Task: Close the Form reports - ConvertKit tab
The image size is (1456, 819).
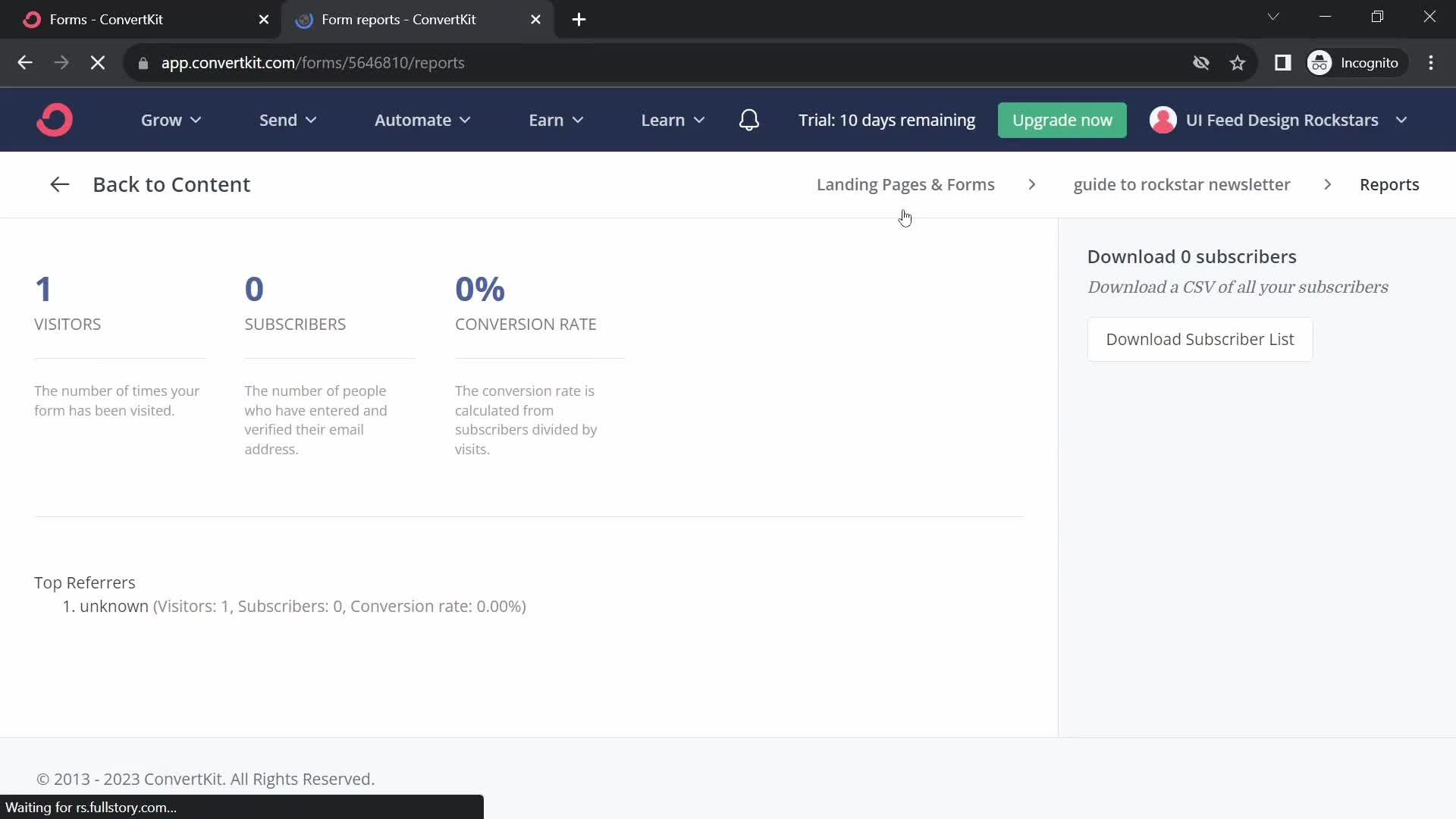Action: (536, 20)
